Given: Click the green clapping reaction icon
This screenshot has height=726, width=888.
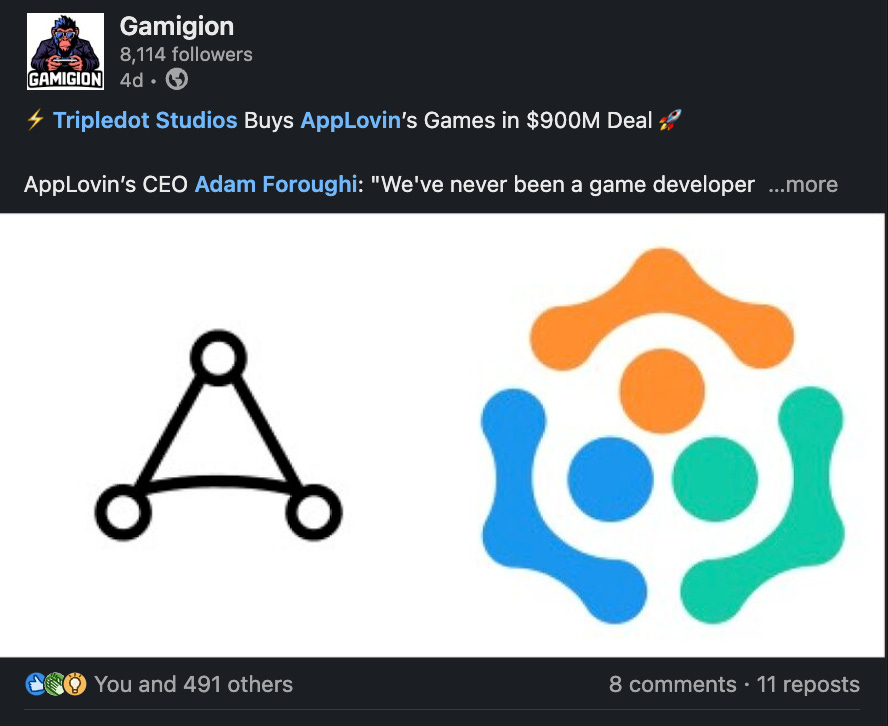Looking at the screenshot, I should 55,684.
